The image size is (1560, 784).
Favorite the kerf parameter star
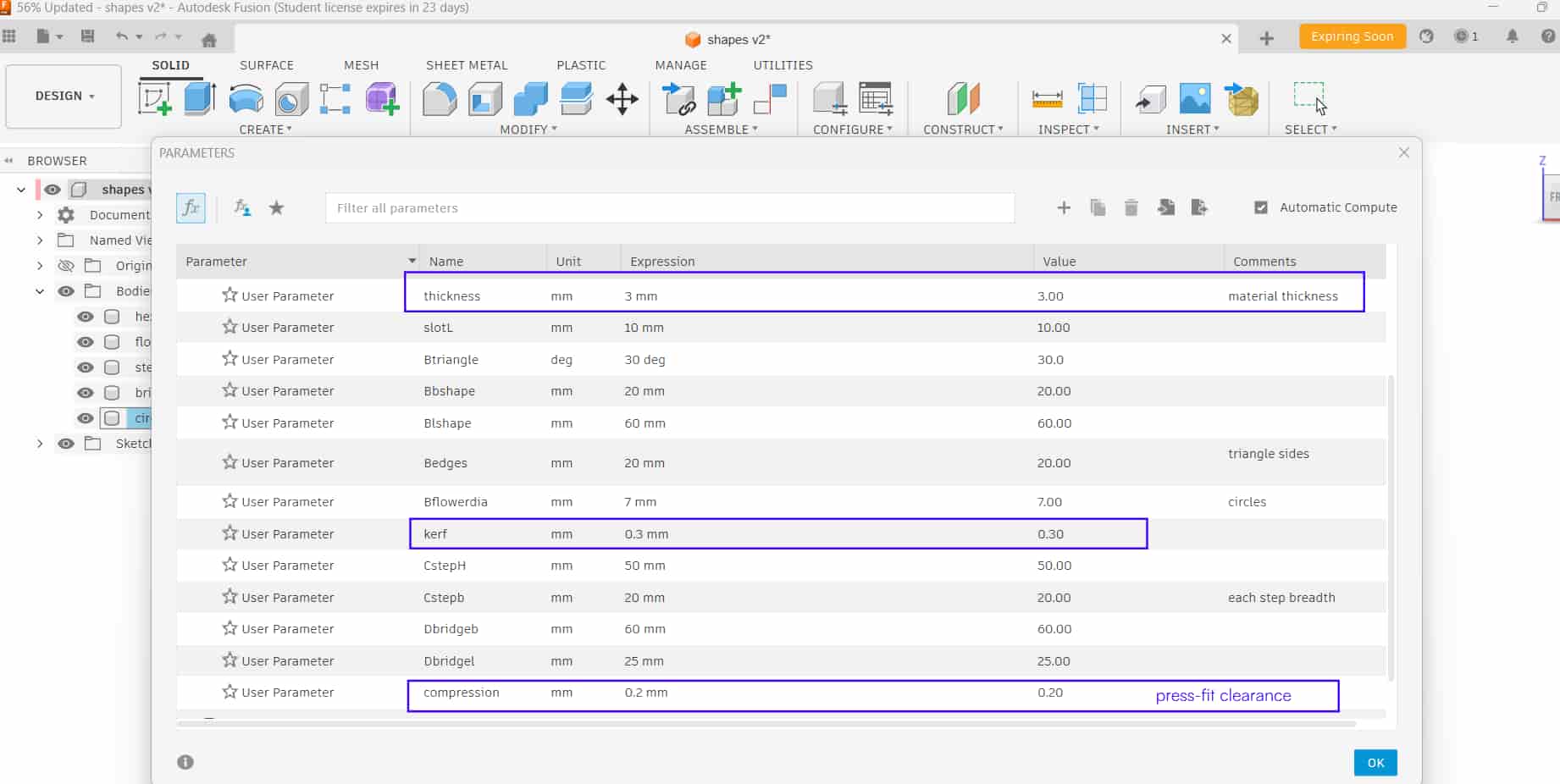point(230,533)
